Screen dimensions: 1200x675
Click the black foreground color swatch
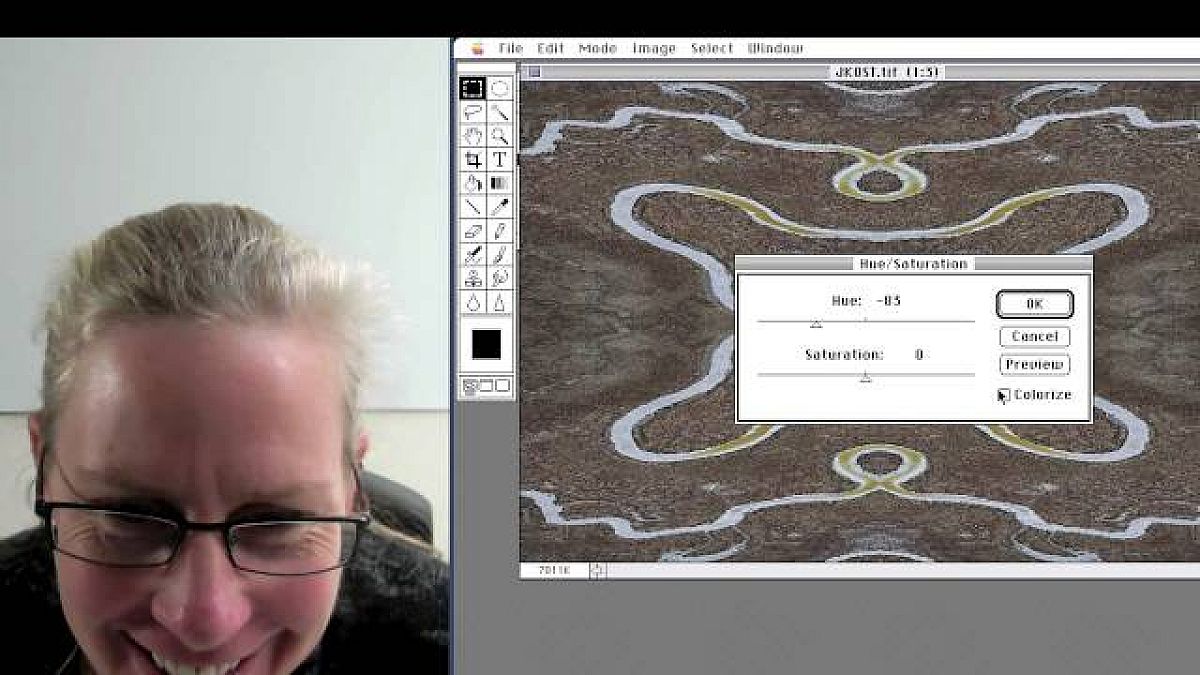pyautogui.click(x=486, y=344)
